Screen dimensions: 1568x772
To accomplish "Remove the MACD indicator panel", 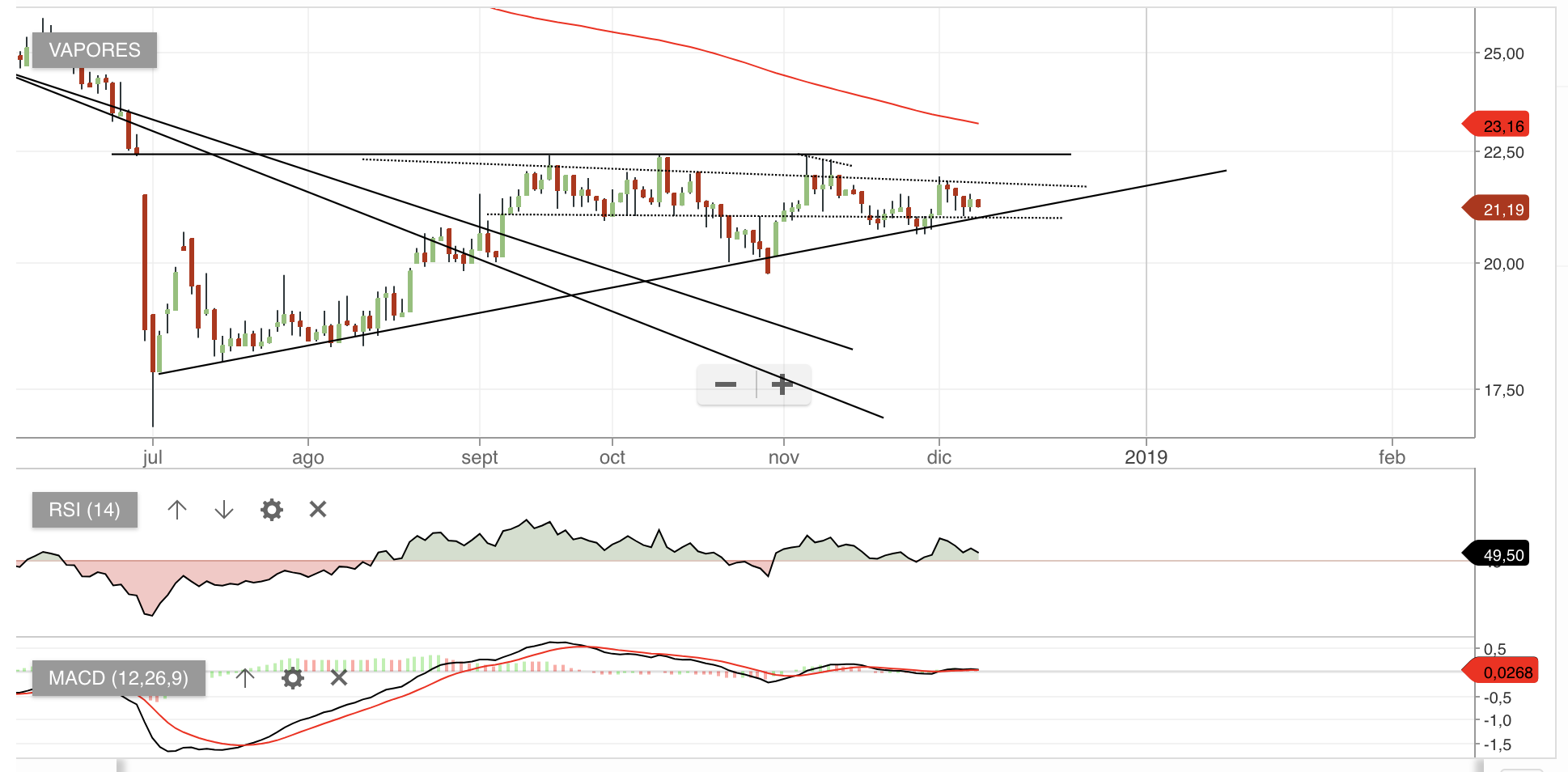I will pyautogui.click(x=339, y=677).
